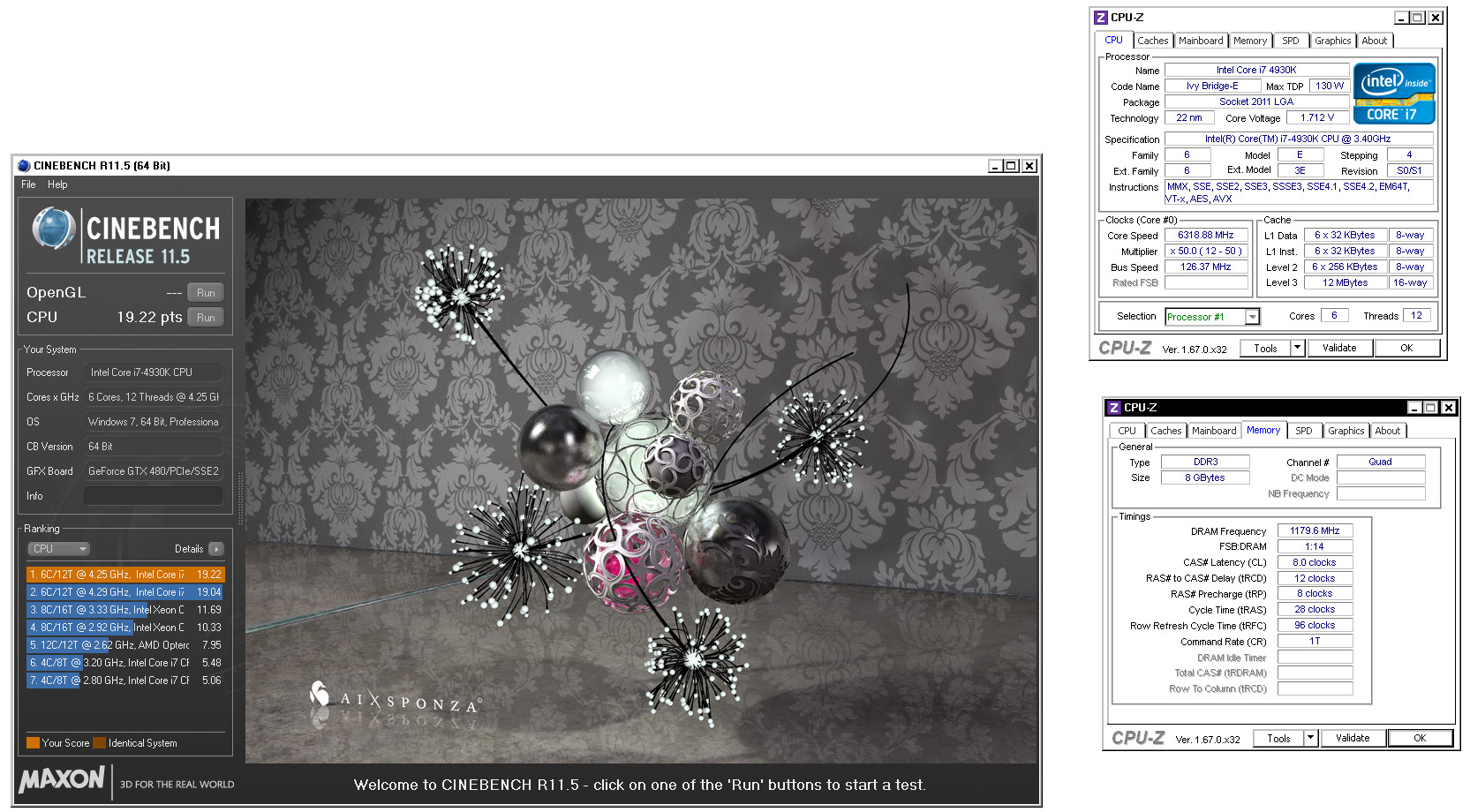Switch to Memory tab in upper CPU-Z window
1470x812 pixels.
1250,41
